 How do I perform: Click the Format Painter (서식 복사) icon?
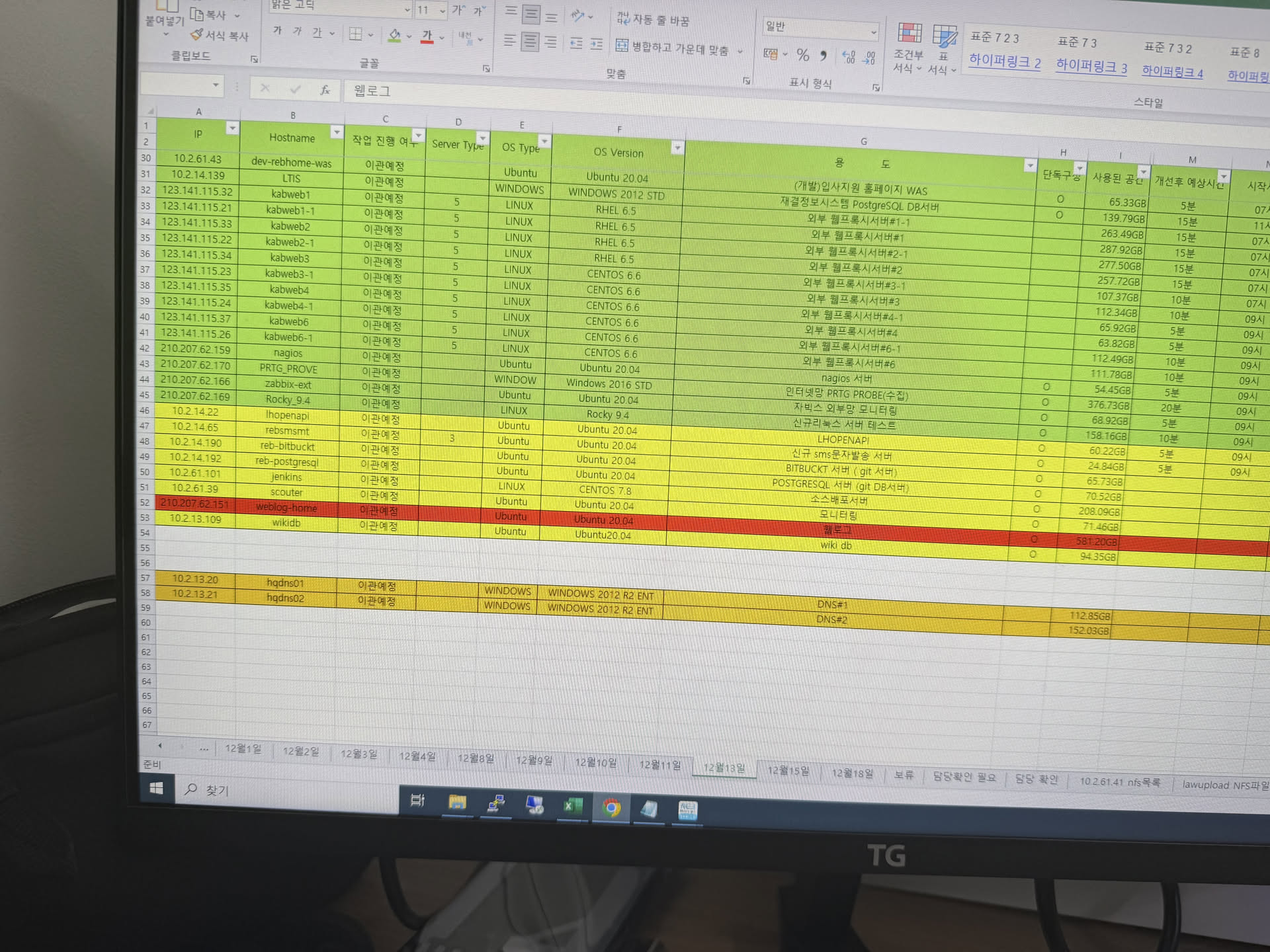click(x=196, y=34)
